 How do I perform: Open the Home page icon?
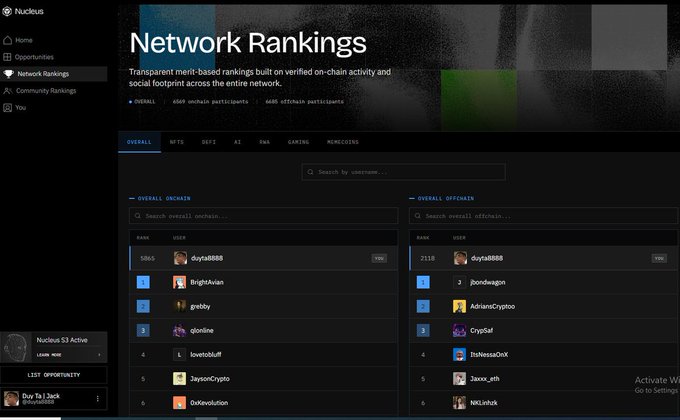click(7, 40)
